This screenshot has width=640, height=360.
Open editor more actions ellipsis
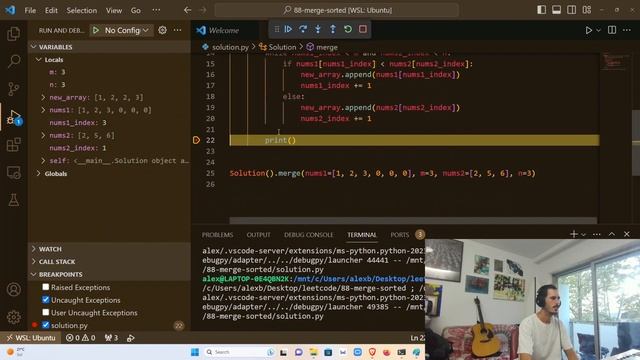(x=627, y=30)
